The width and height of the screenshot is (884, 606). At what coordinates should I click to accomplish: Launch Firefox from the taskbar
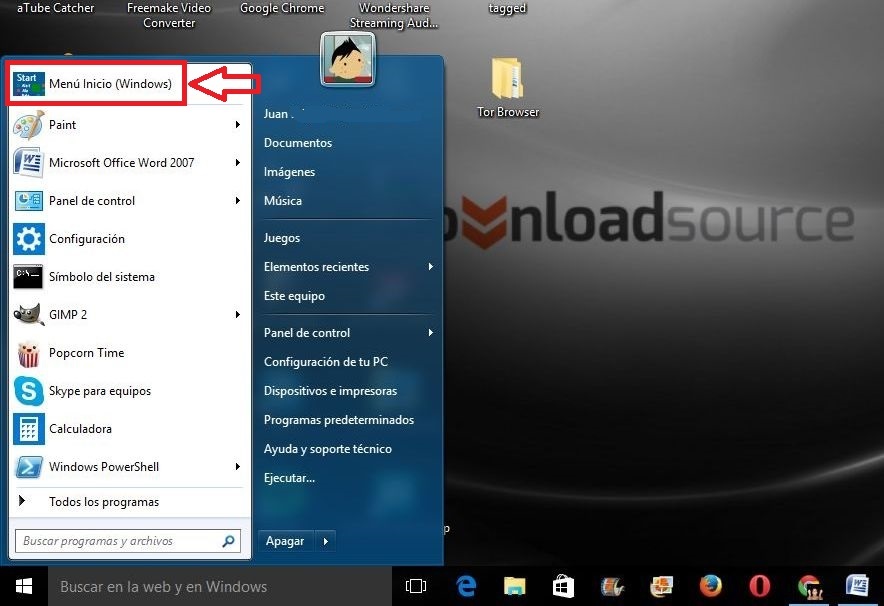click(710, 586)
